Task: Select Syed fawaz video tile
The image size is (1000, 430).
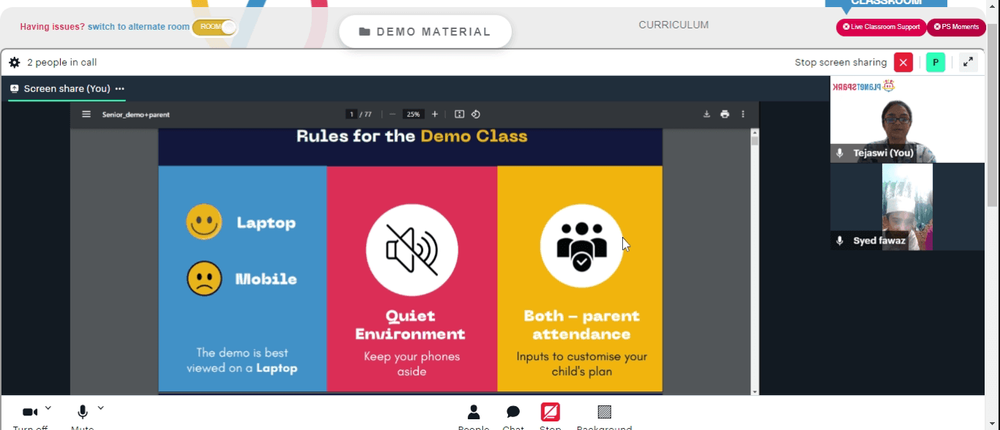Action: [x=908, y=207]
